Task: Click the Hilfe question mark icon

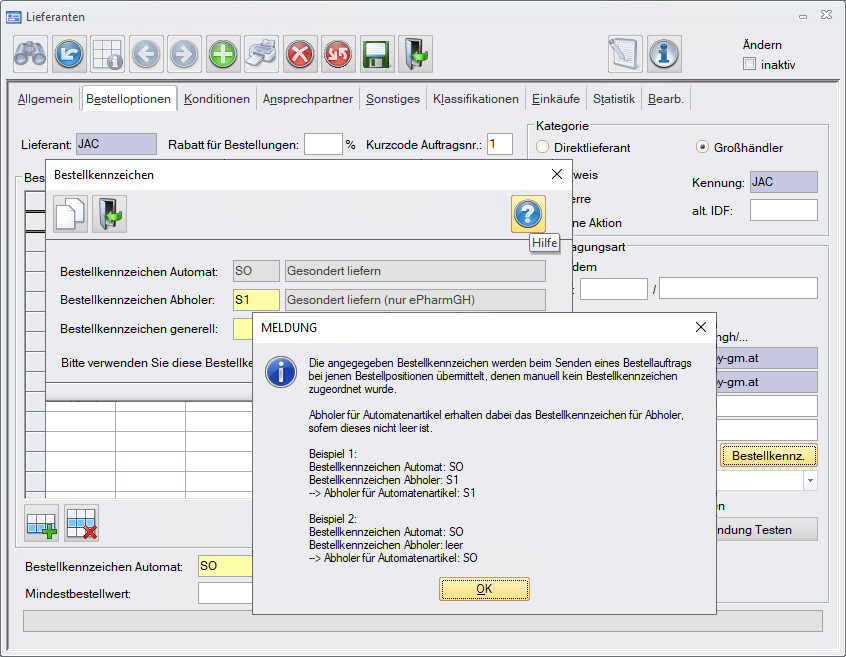Action: tap(528, 213)
